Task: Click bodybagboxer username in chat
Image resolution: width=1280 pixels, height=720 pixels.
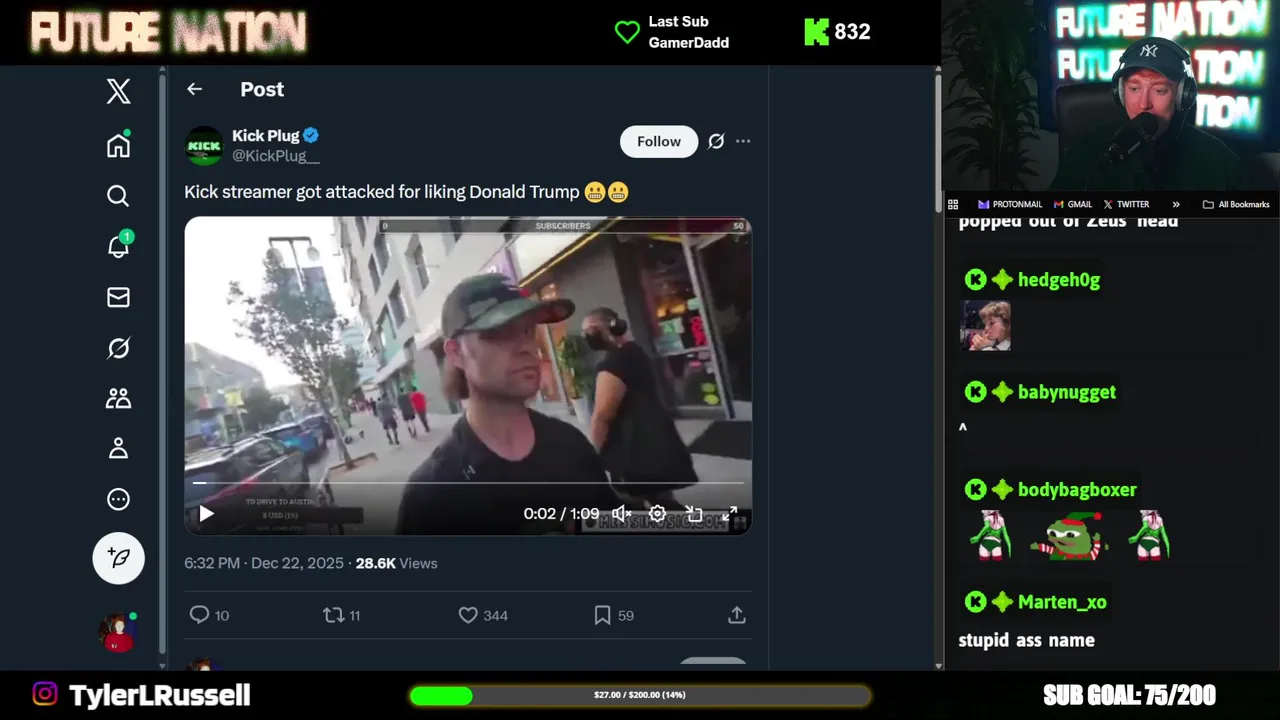Action: click(x=1077, y=489)
